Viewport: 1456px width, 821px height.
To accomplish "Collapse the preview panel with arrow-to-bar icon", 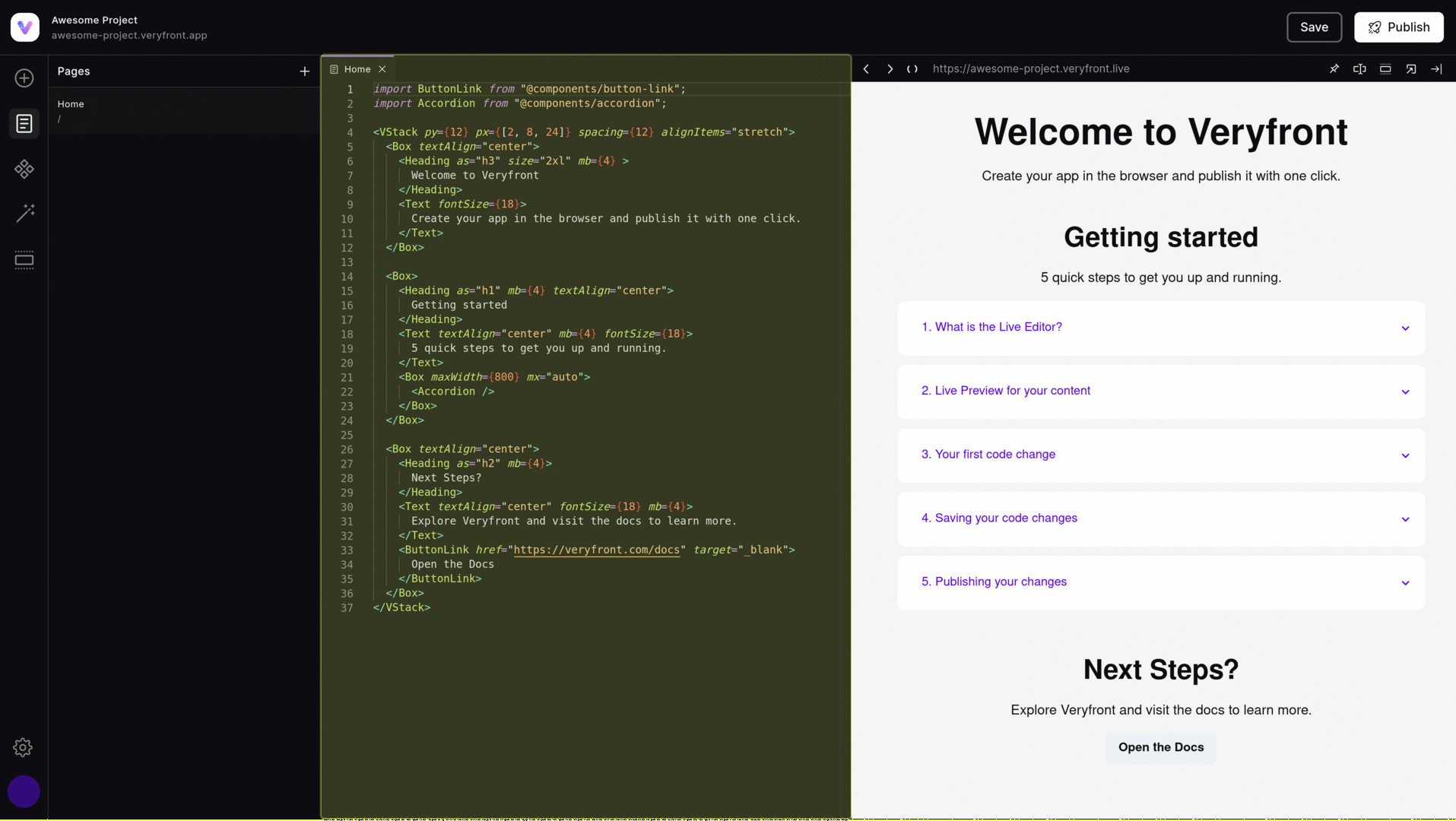I will [1436, 69].
